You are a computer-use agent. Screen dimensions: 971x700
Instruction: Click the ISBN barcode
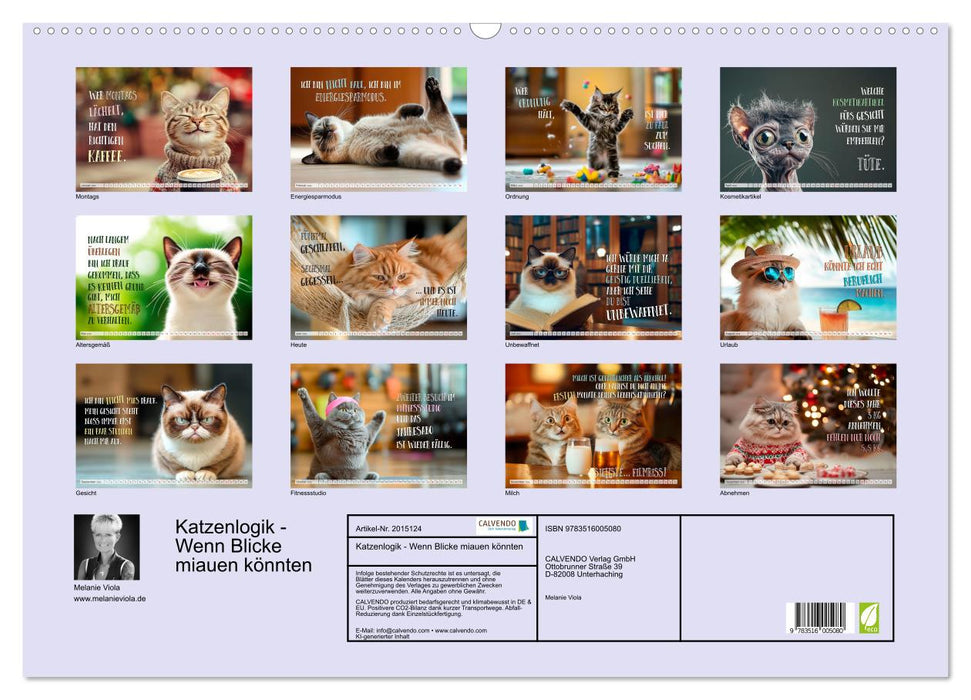click(815, 618)
